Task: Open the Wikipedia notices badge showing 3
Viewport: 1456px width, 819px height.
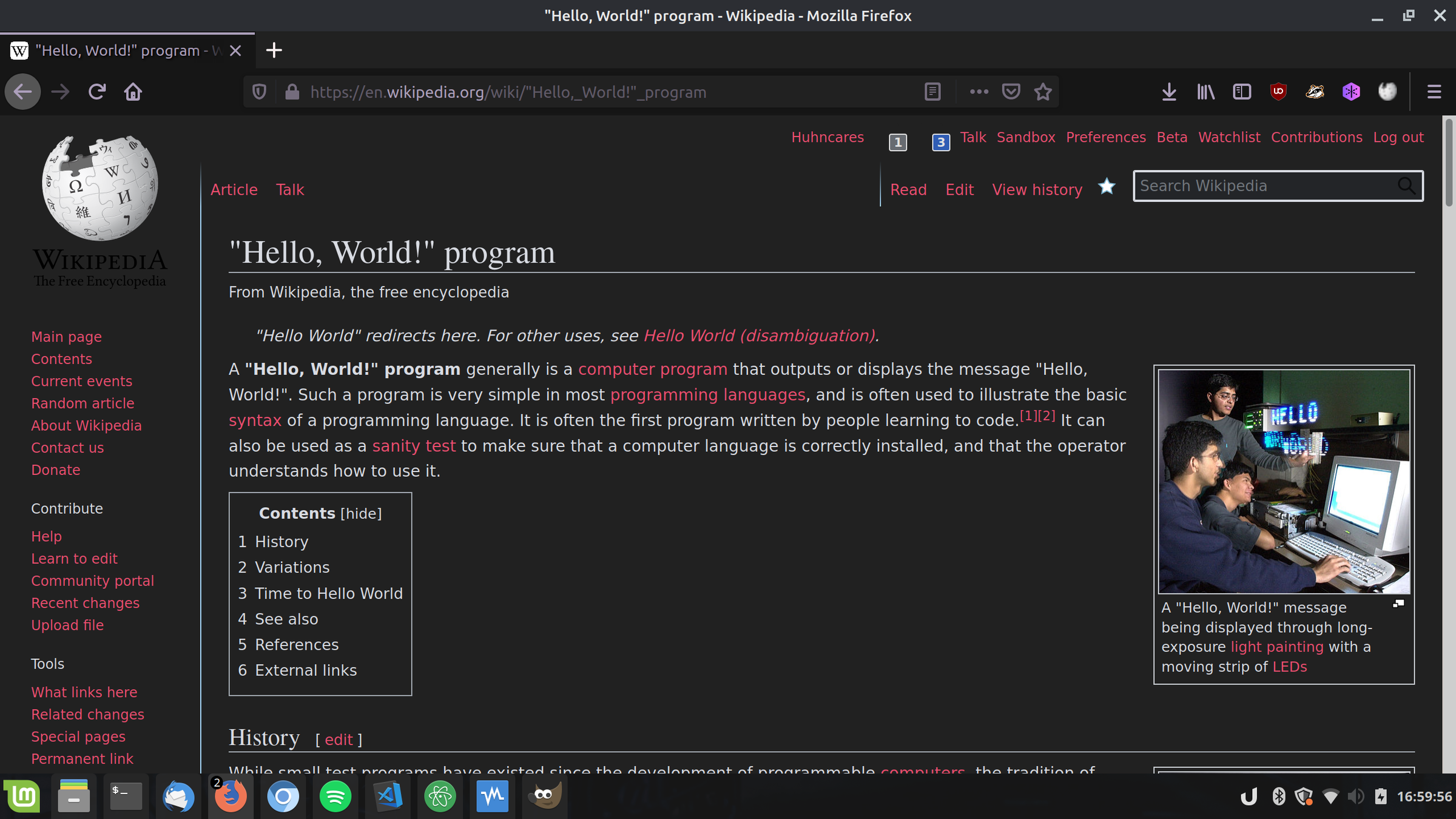Action: 940,142
